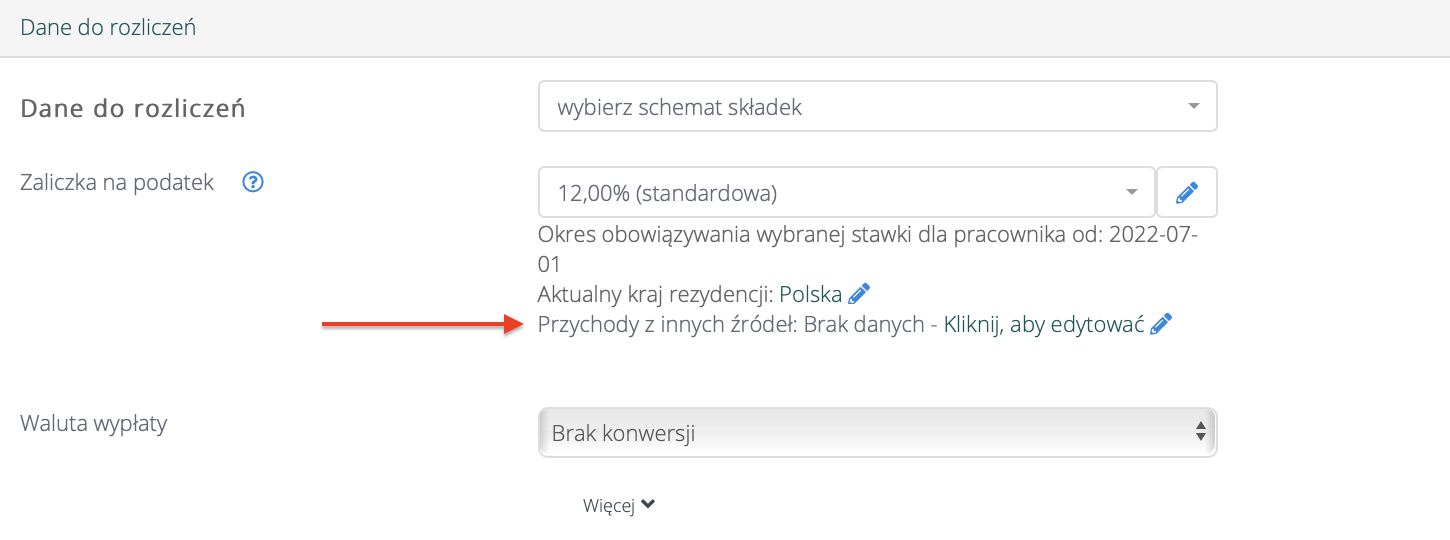Click the Waluta wypłaty label

94,423
